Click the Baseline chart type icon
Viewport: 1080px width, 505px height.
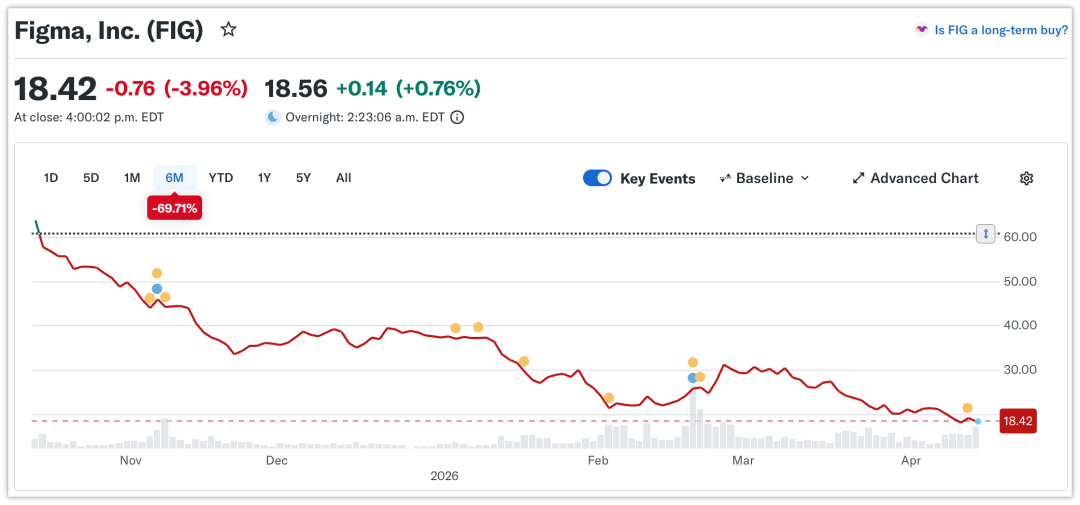pos(726,178)
